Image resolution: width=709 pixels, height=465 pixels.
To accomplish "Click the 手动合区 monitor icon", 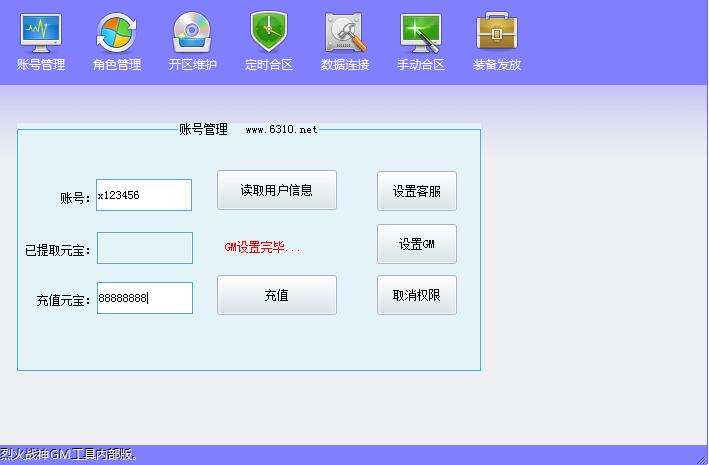I will tap(421, 33).
